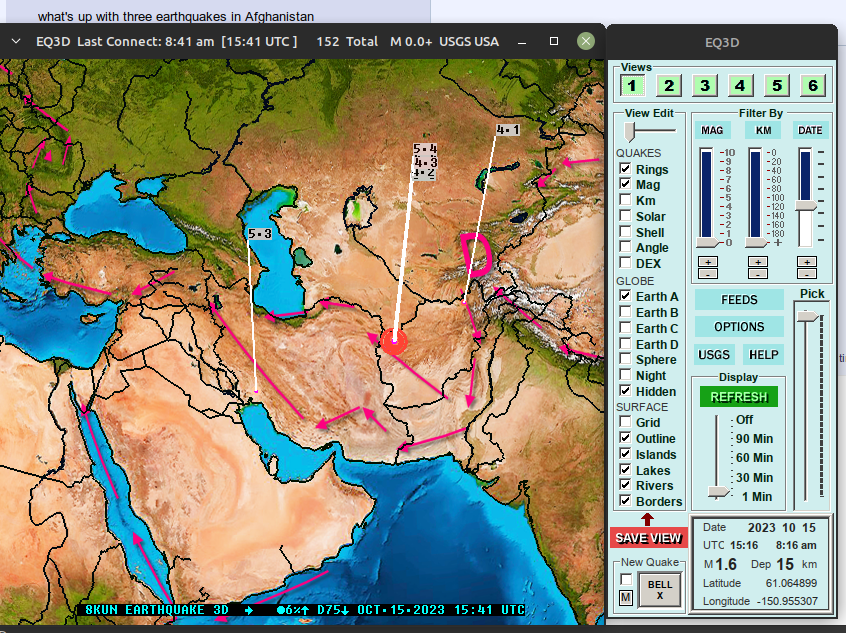Screen dimensions: 846x633
Task: Toggle the Rings checkbox
Action: pos(625,169)
